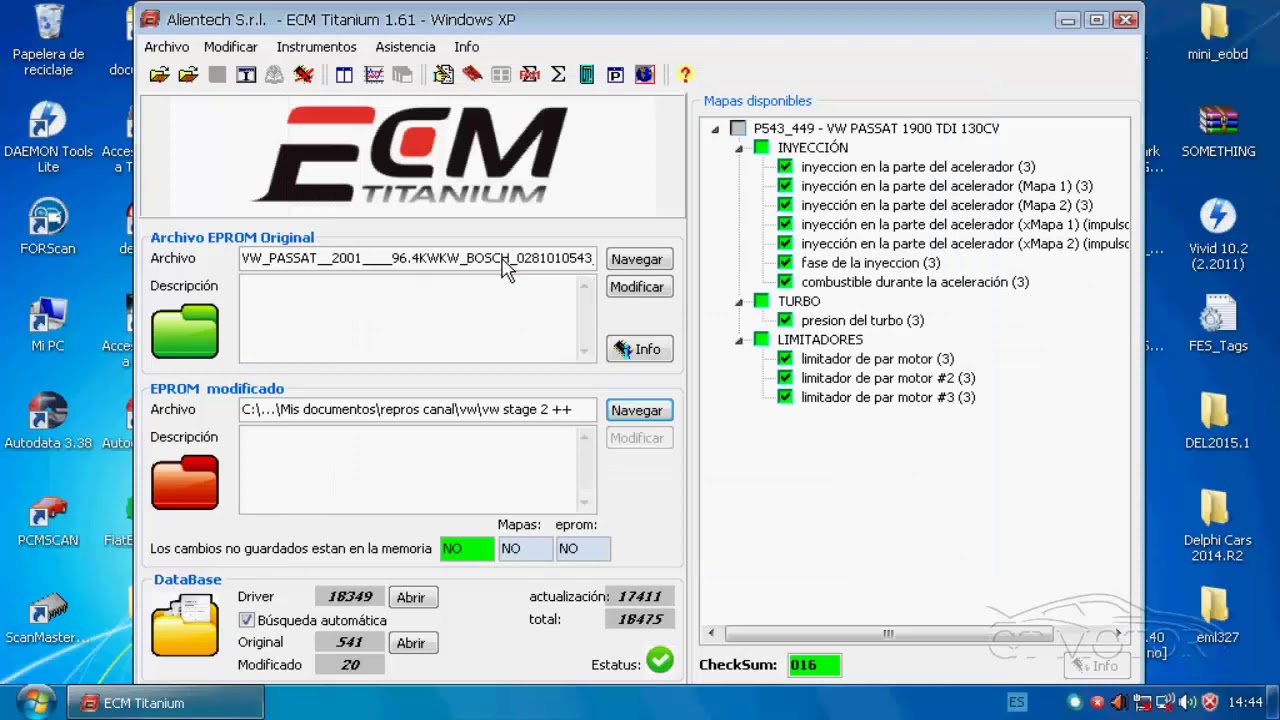Viewport: 1280px width, 720px height.
Task: Click the two-column table view icon
Action: (x=344, y=75)
